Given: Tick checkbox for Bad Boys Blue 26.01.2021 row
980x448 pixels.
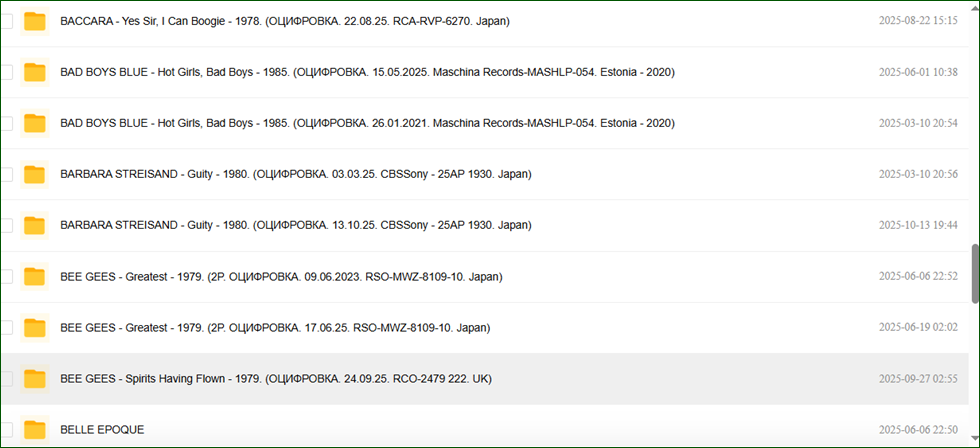Looking at the screenshot, I should (x=6, y=123).
